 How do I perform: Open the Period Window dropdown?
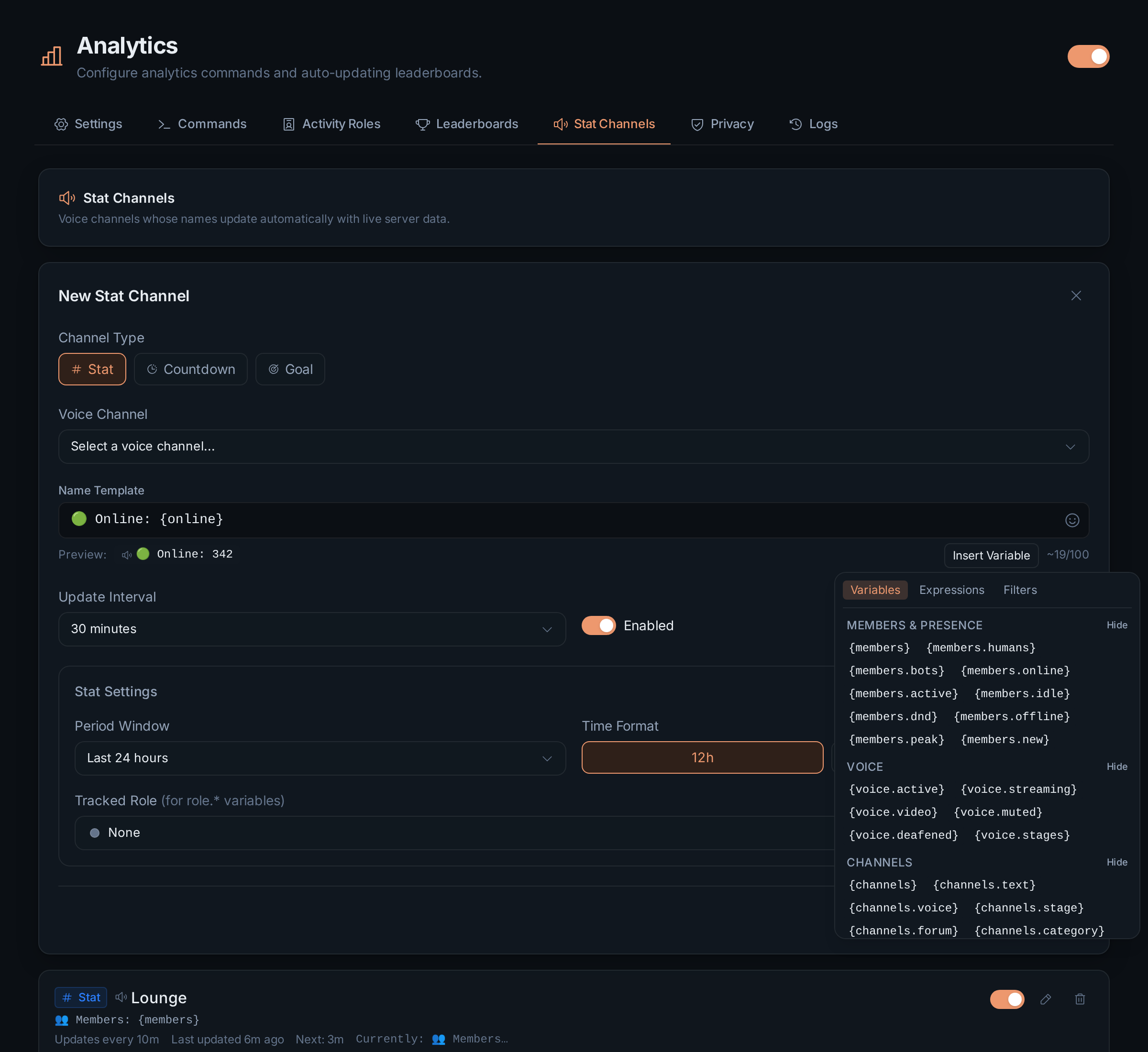tap(320, 758)
